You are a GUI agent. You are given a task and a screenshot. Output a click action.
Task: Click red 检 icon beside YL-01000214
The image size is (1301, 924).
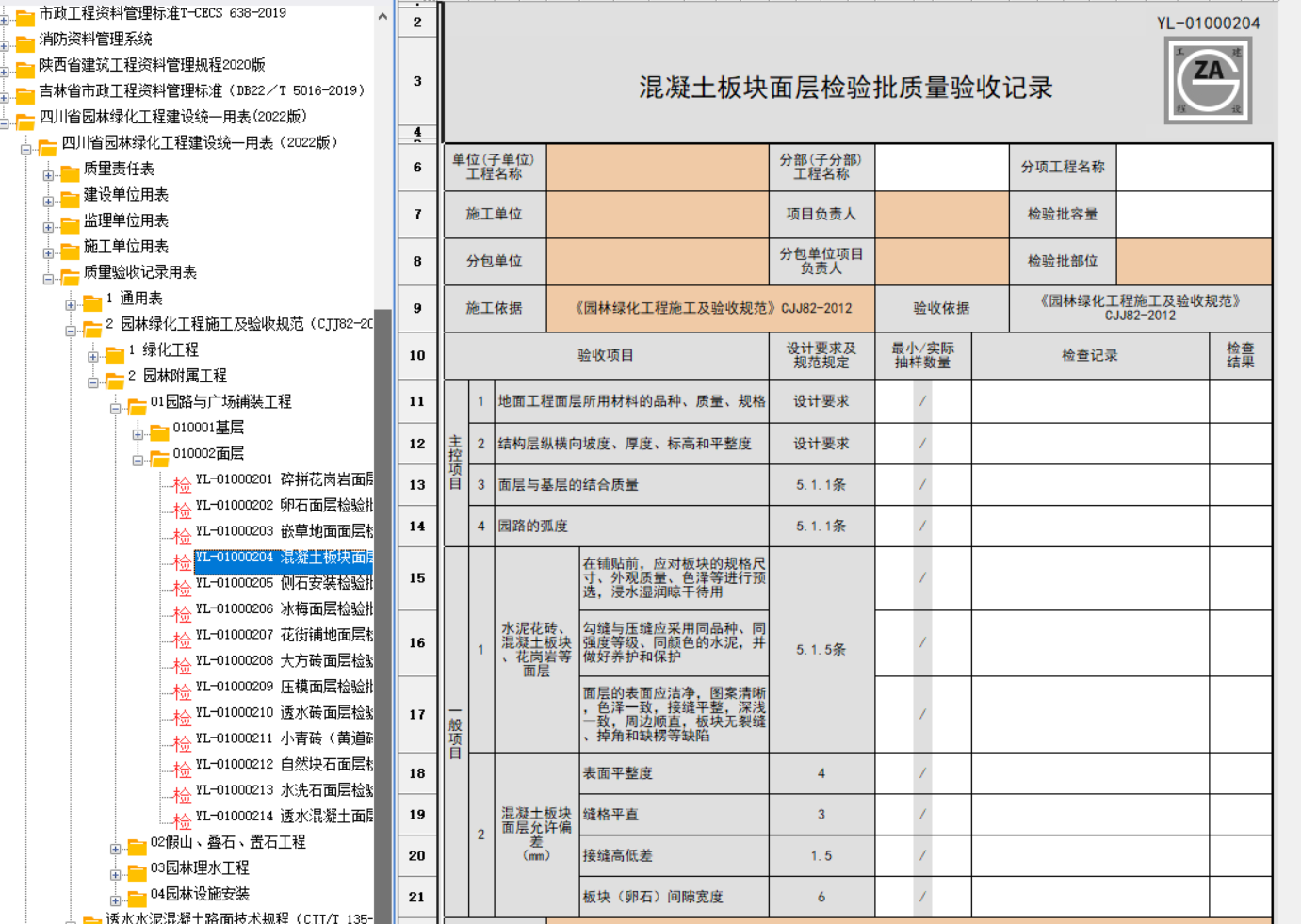click(x=182, y=821)
